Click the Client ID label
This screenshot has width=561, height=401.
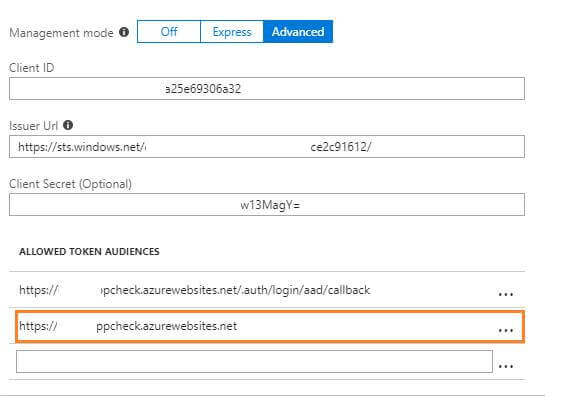pyautogui.click(x=31, y=68)
